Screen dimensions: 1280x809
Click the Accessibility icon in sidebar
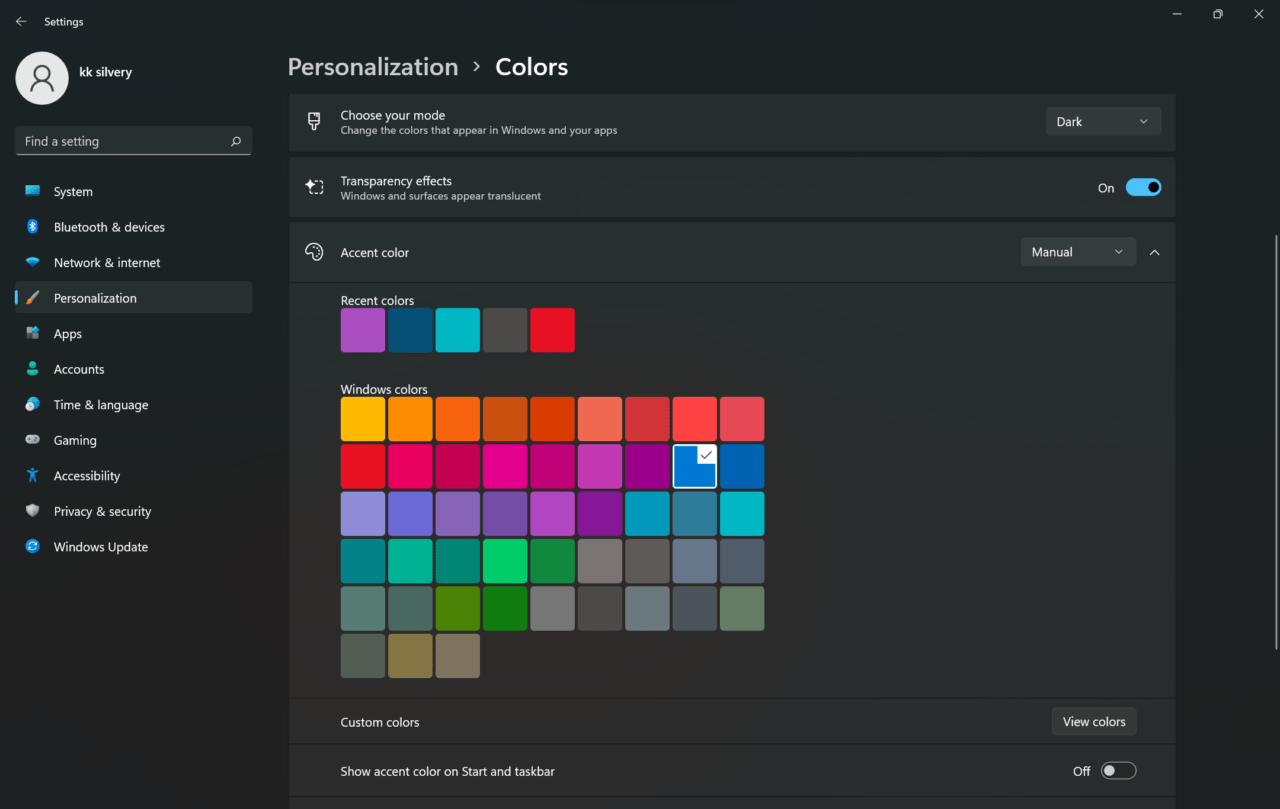click(x=31, y=475)
